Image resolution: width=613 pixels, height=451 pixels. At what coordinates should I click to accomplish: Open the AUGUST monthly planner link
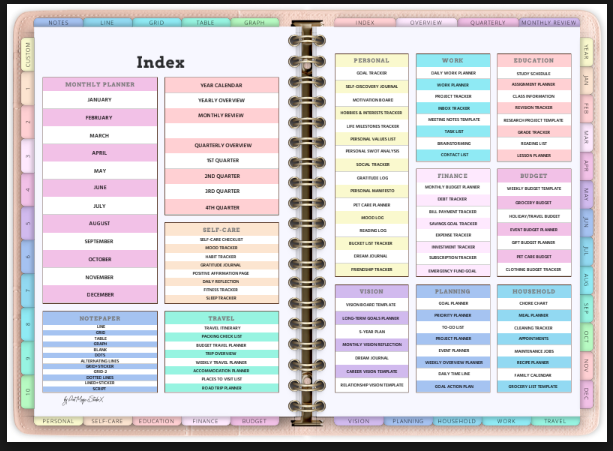100,223
